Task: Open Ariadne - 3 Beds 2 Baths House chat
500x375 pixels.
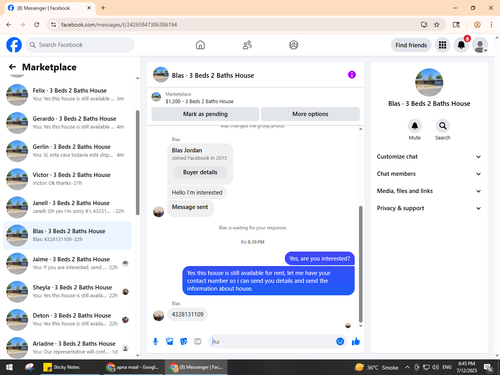Action: coord(67,347)
